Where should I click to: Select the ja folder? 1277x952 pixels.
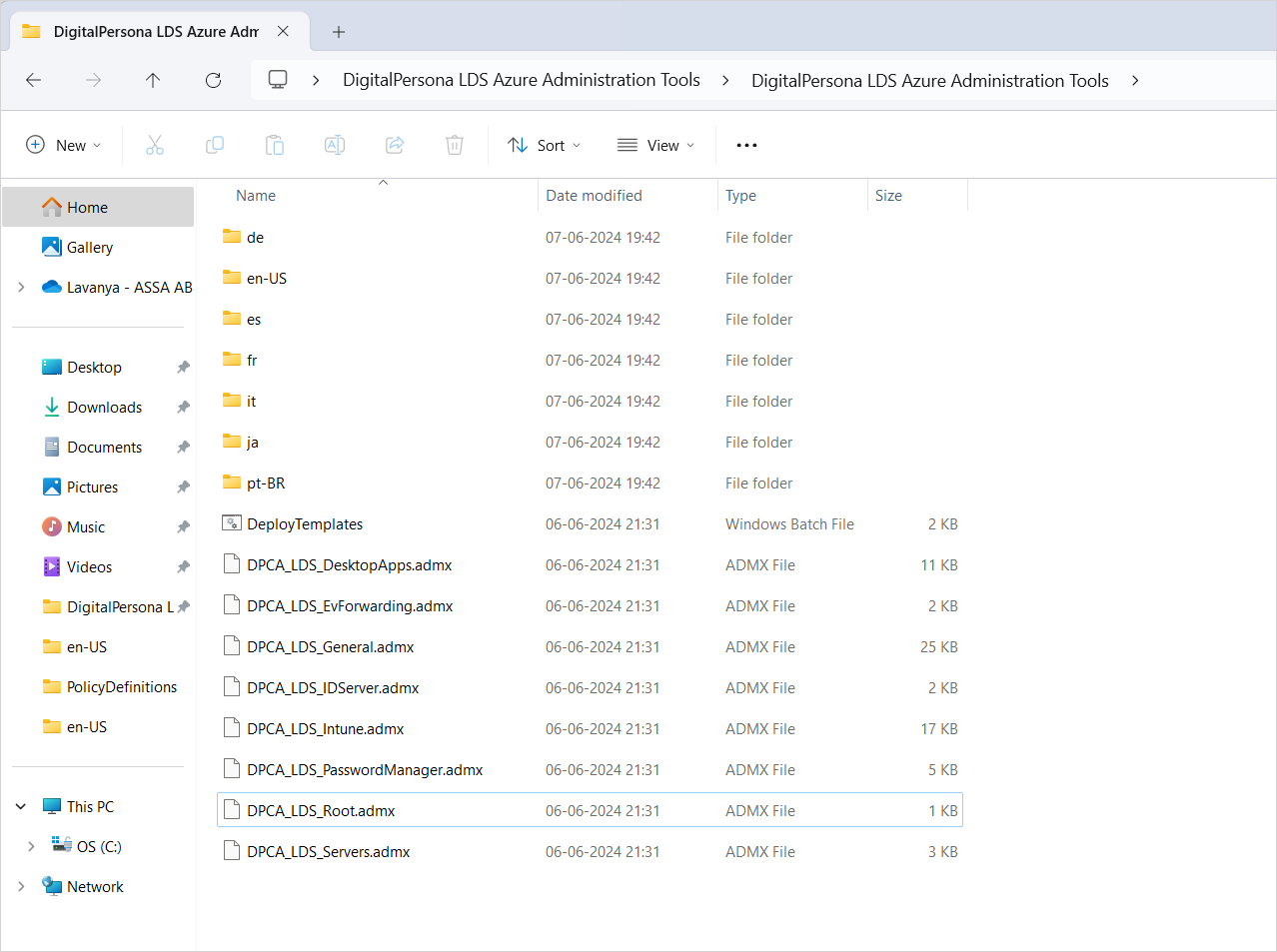[x=590, y=442]
